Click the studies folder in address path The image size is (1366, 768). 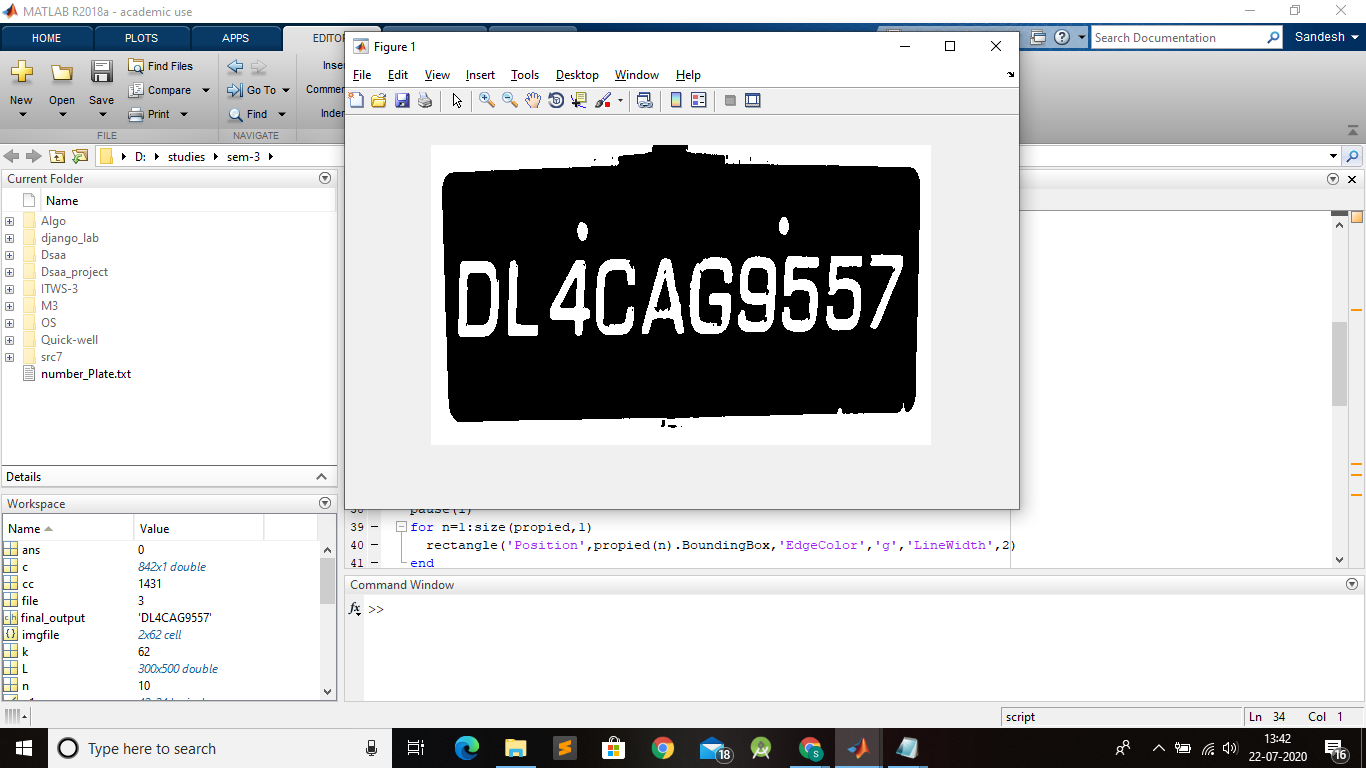pos(186,157)
